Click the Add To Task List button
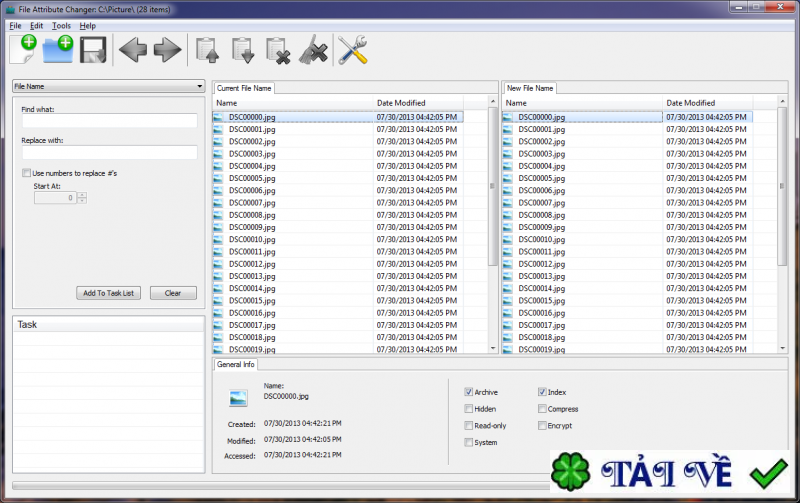Image resolution: width=800 pixels, height=503 pixels. click(108, 293)
